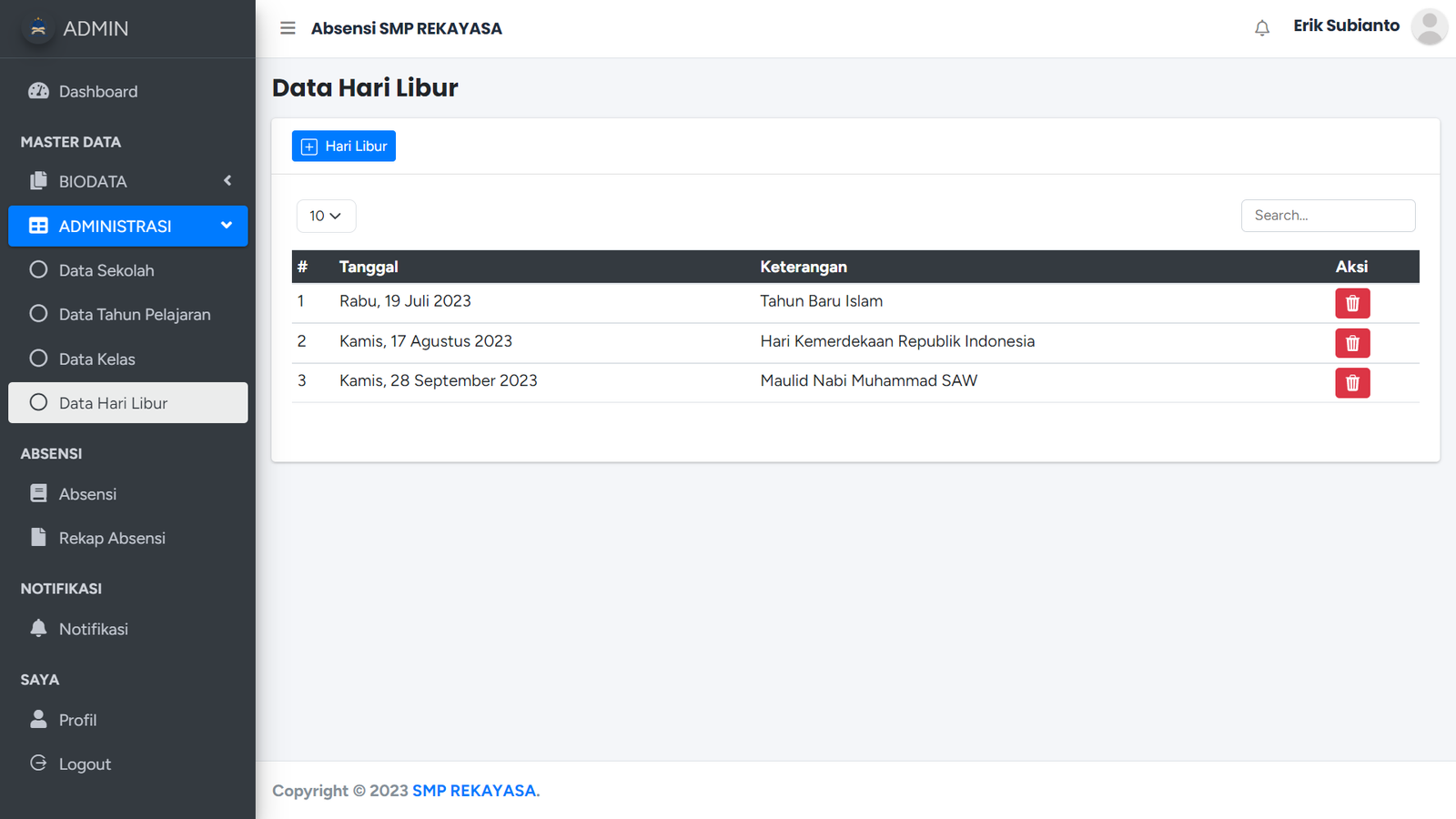The image size is (1456, 819).
Task: Delete the Tahun Baru Islam holiday
Action: [1352, 303]
